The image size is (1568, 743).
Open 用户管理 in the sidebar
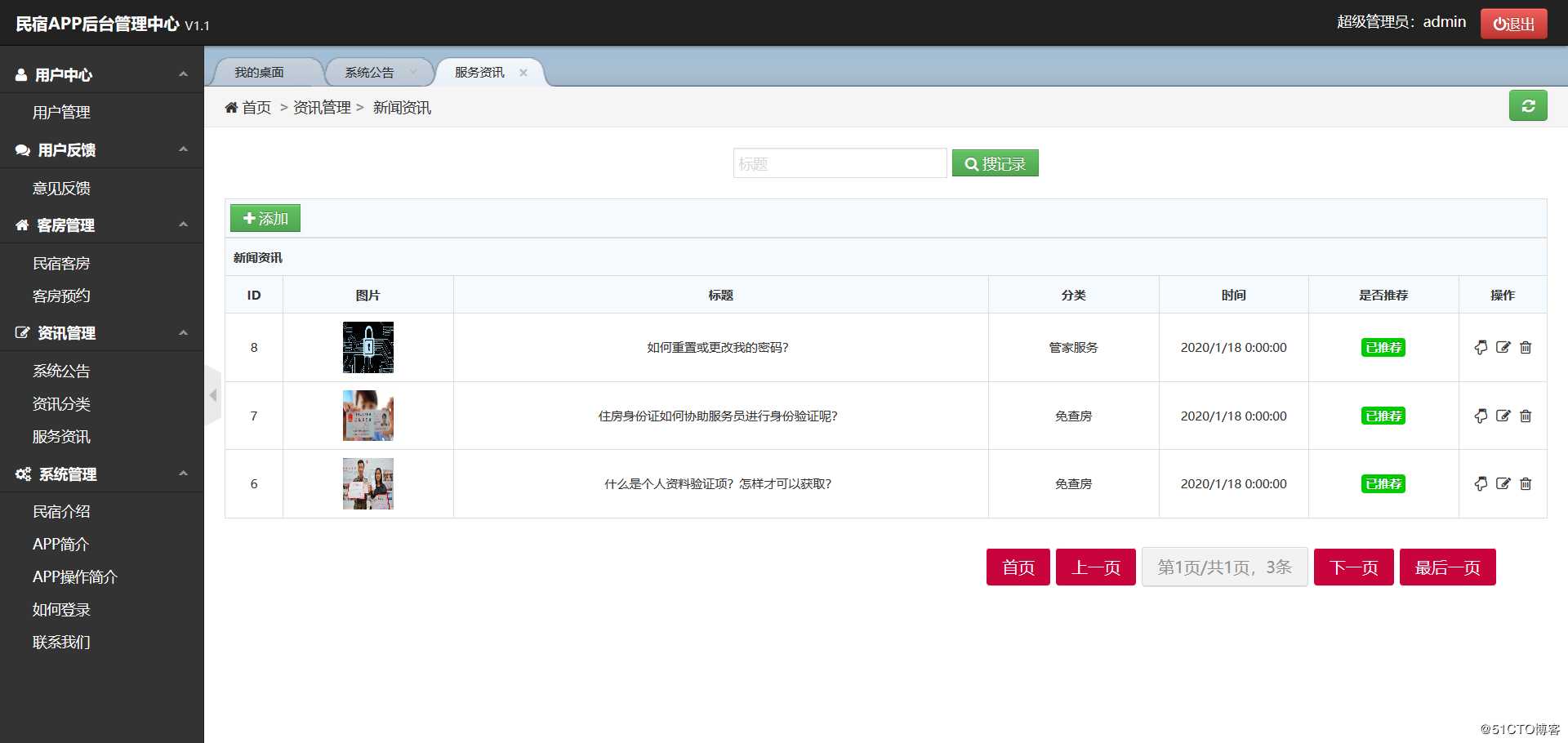tap(61, 113)
